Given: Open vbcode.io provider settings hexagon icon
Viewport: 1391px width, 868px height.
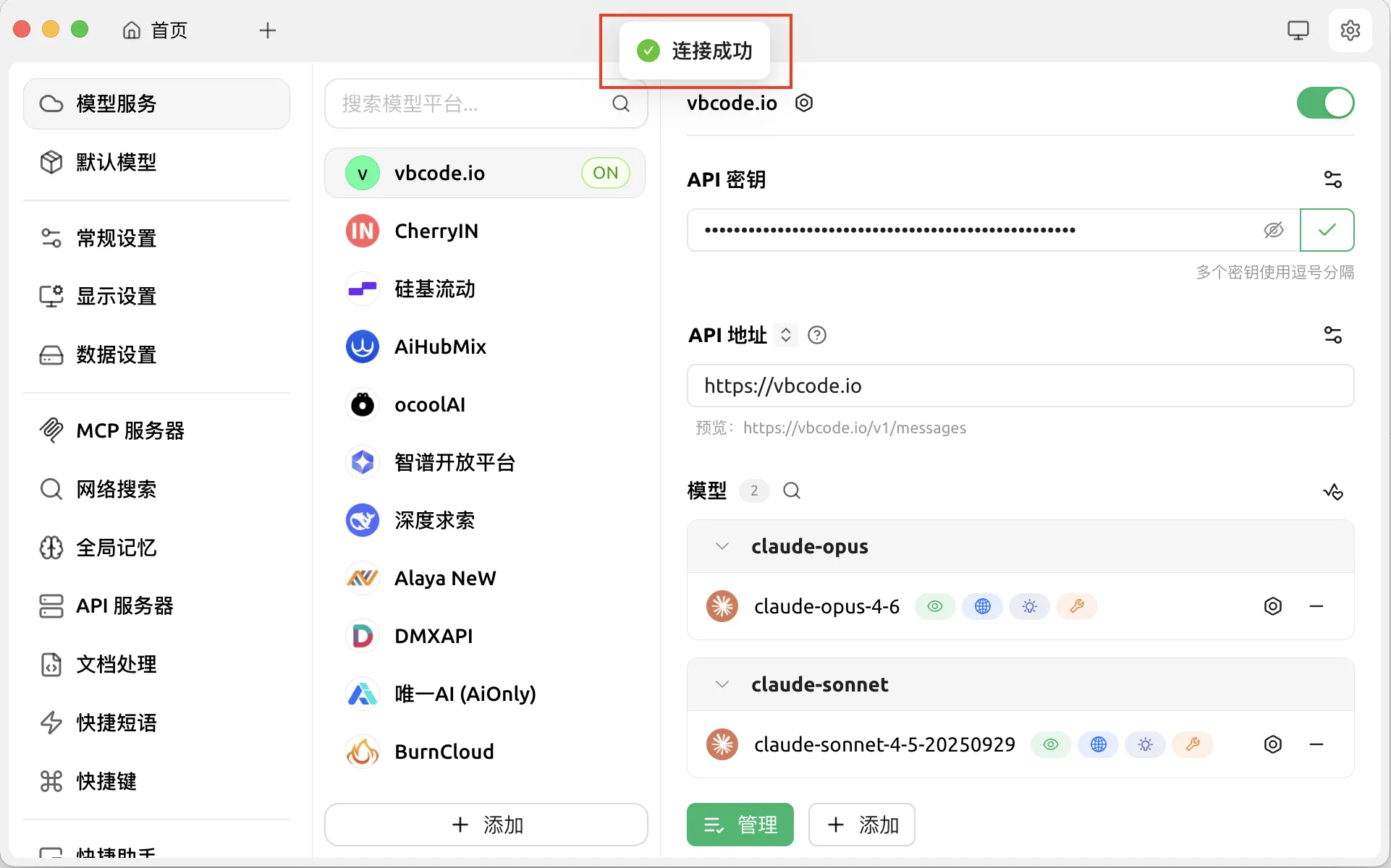Looking at the screenshot, I should click(804, 103).
